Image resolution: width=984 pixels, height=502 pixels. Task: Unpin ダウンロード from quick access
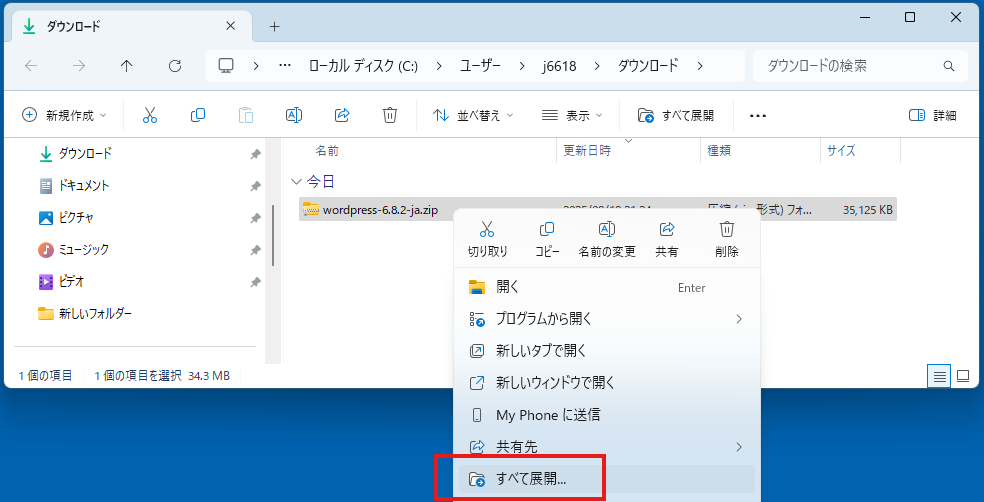click(255, 154)
